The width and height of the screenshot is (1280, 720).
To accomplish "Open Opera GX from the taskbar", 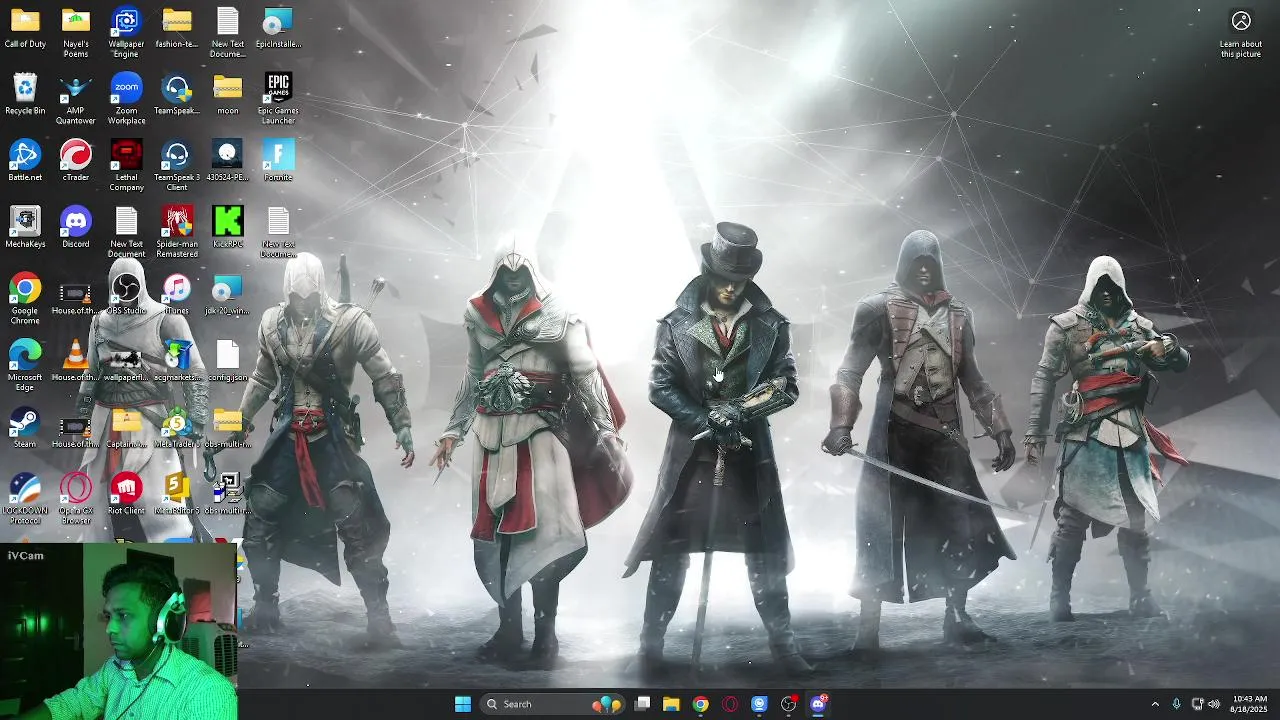I will [x=730, y=704].
